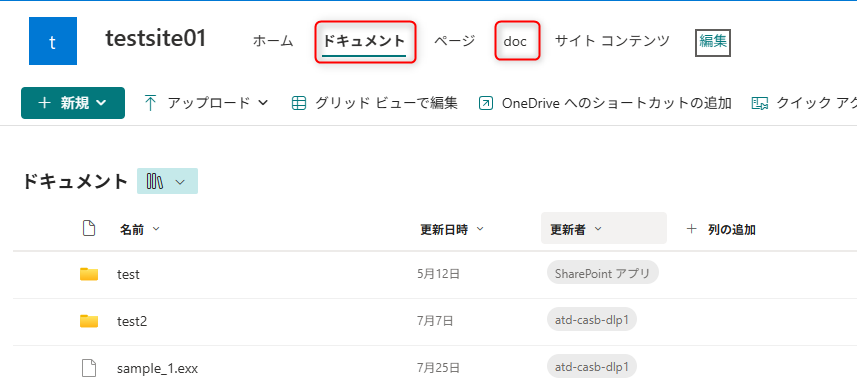The height and width of the screenshot is (382, 857).
Task: Click the upload arrow icon
Action: point(150,103)
